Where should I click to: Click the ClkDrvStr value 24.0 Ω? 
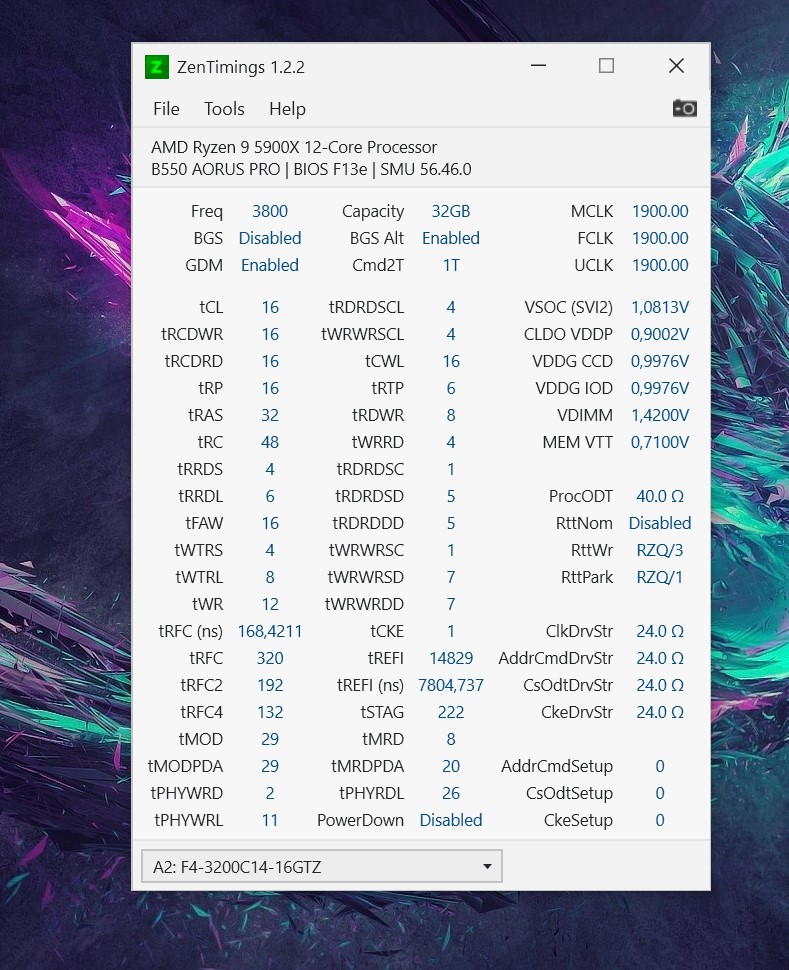[660, 631]
